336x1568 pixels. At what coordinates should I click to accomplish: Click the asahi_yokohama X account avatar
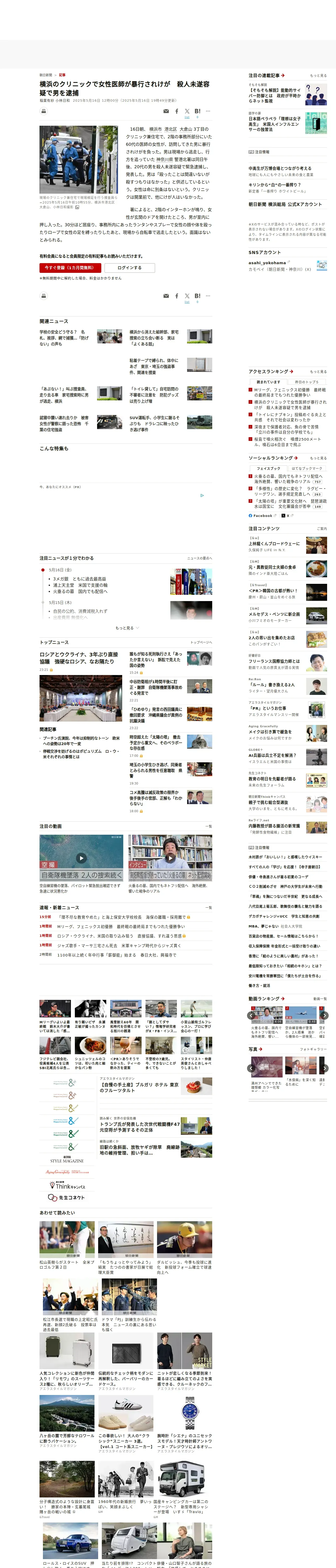click(x=321, y=266)
